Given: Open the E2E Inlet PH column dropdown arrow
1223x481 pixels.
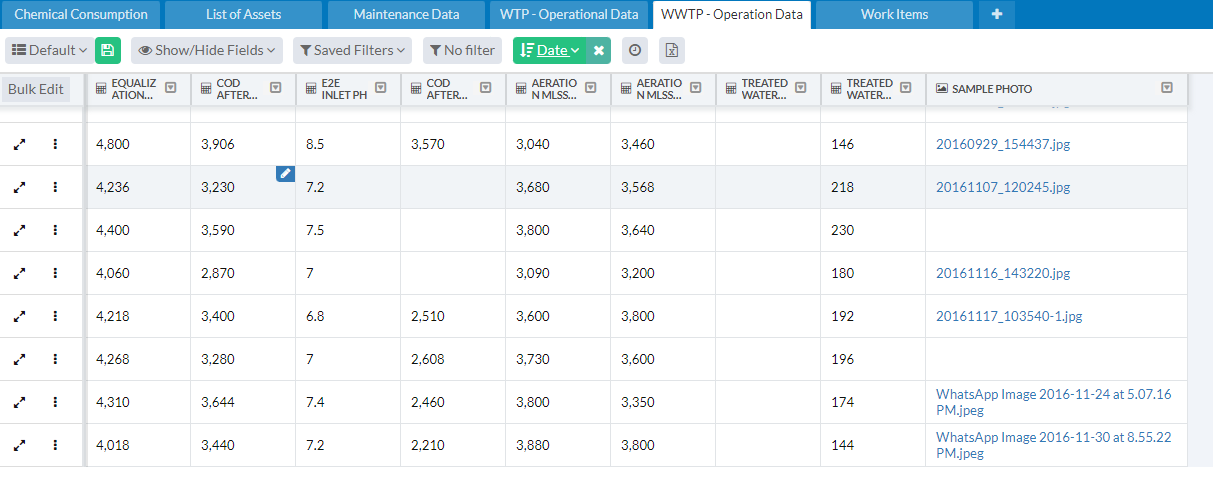Looking at the screenshot, I should (380, 88).
